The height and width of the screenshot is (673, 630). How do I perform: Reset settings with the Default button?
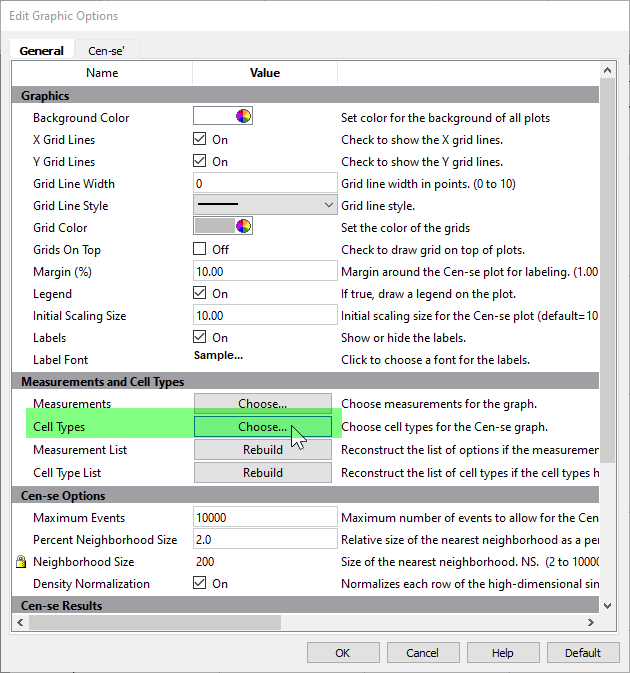pyautogui.click(x=582, y=653)
